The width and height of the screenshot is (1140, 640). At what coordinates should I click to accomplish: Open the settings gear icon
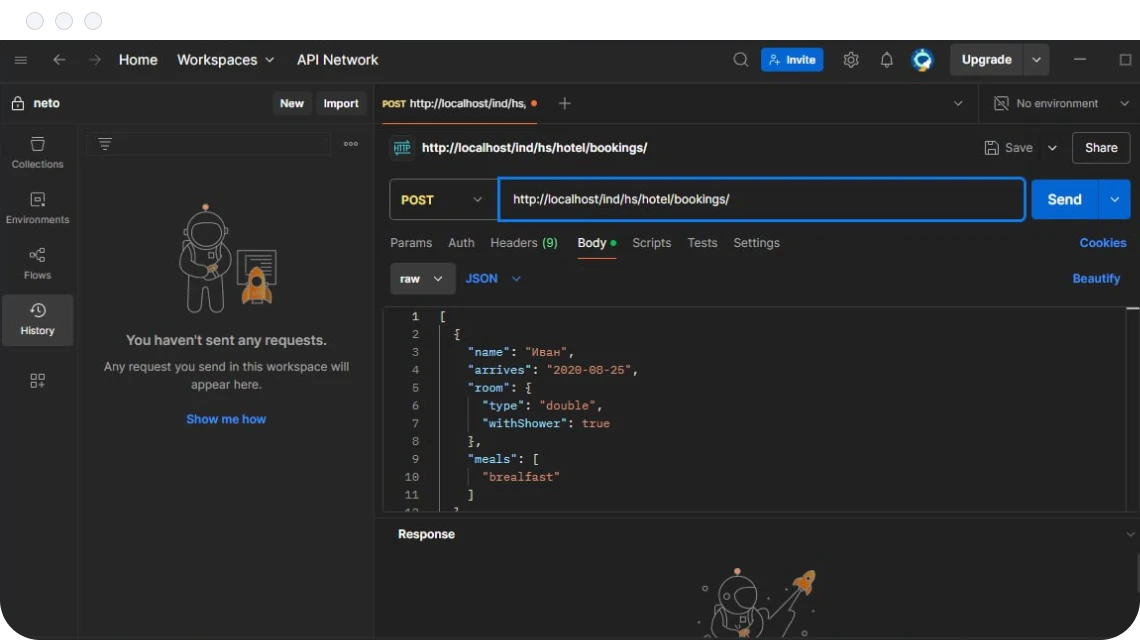(851, 60)
